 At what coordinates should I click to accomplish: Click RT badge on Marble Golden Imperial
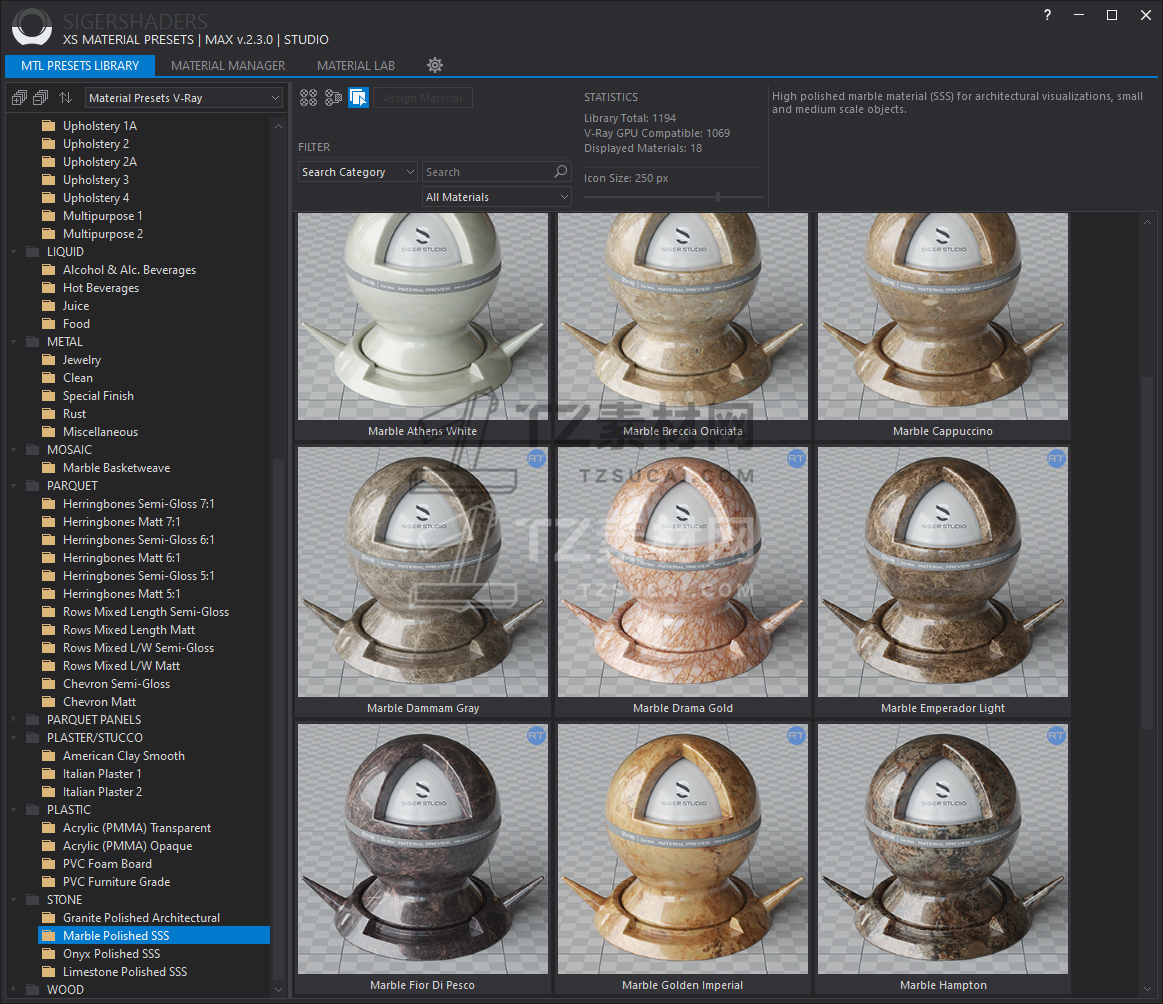click(796, 736)
